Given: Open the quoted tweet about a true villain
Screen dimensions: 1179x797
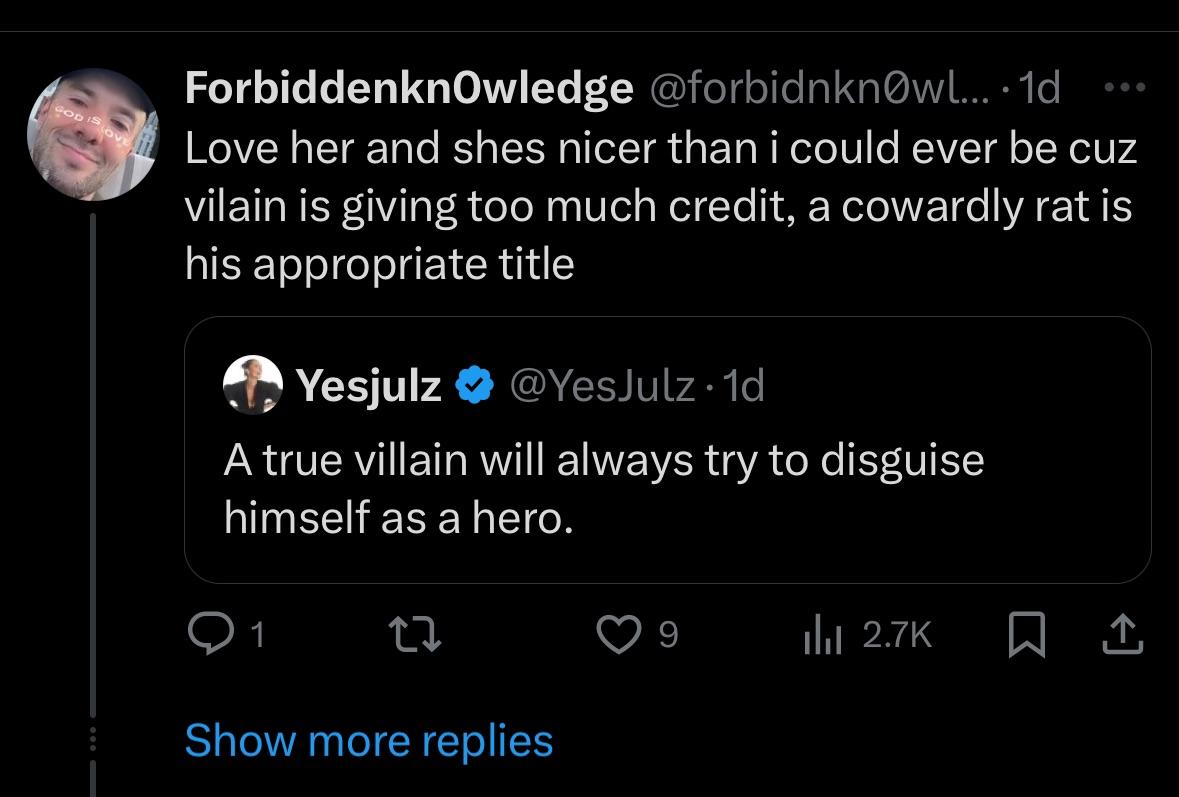Looking at the screenshot, I should [603, 489].
